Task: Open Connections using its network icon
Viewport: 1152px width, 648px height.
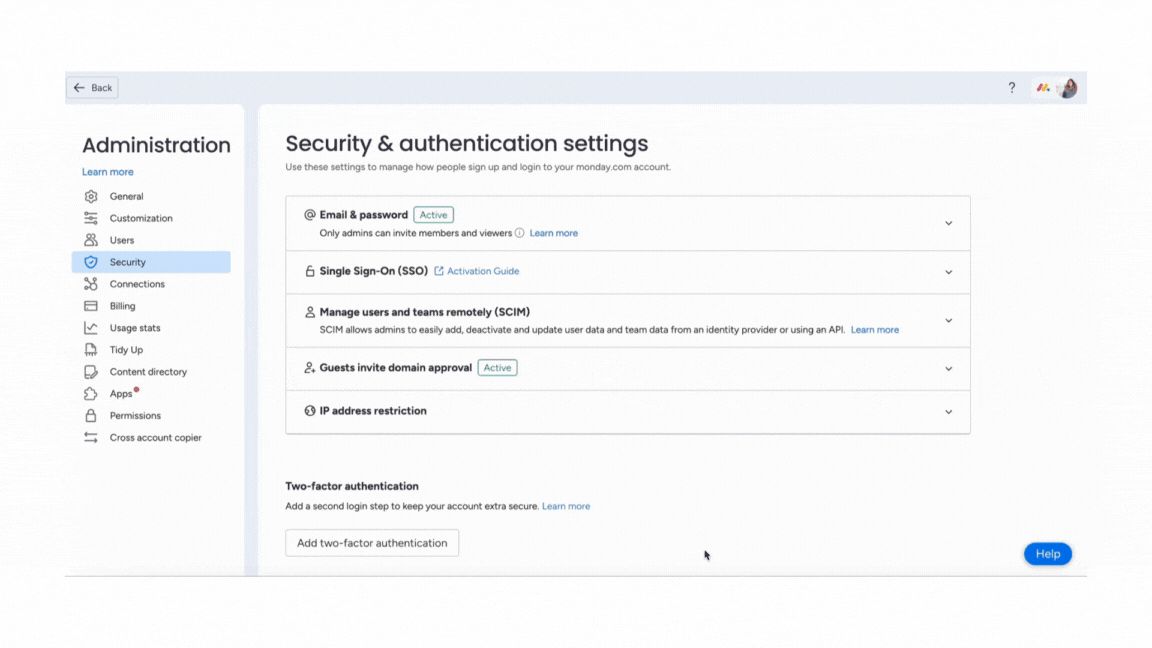Action: [89, 283]
